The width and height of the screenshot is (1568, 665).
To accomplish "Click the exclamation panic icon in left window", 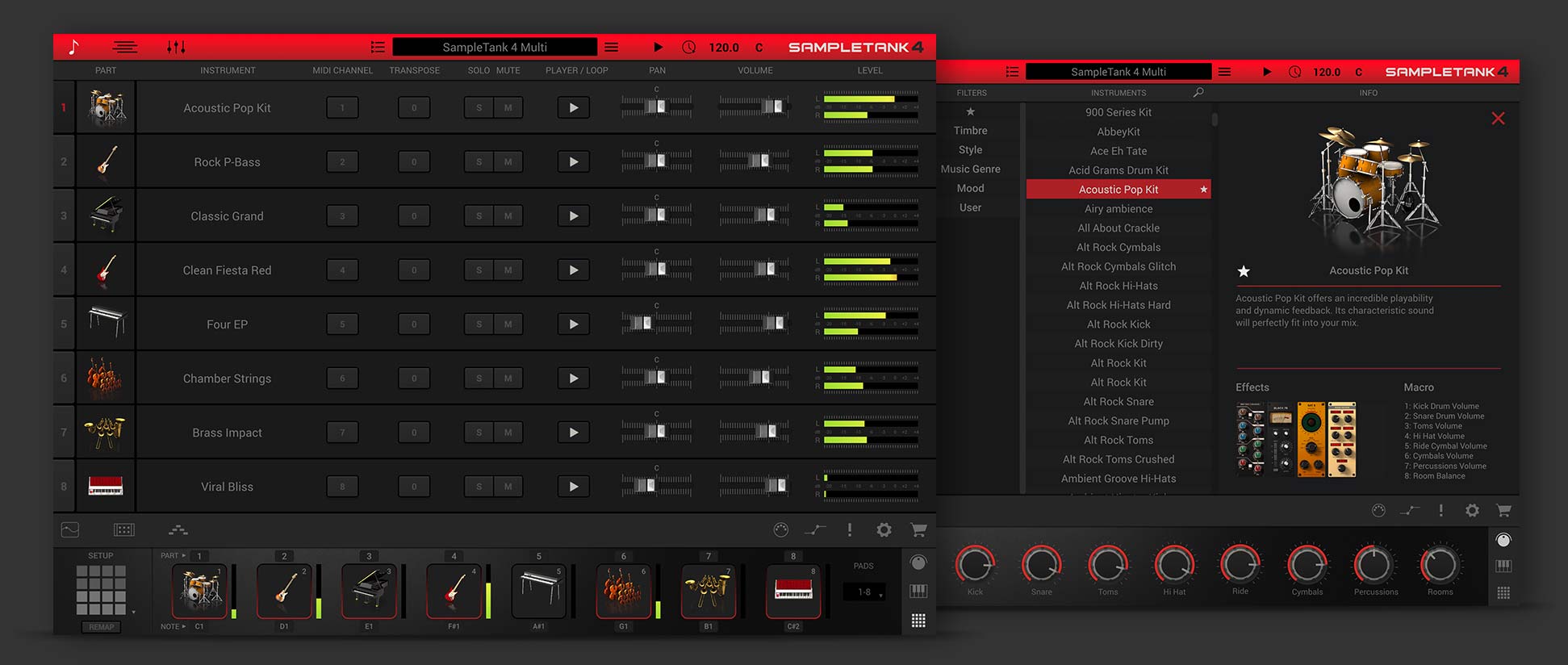I will (849, 529).
